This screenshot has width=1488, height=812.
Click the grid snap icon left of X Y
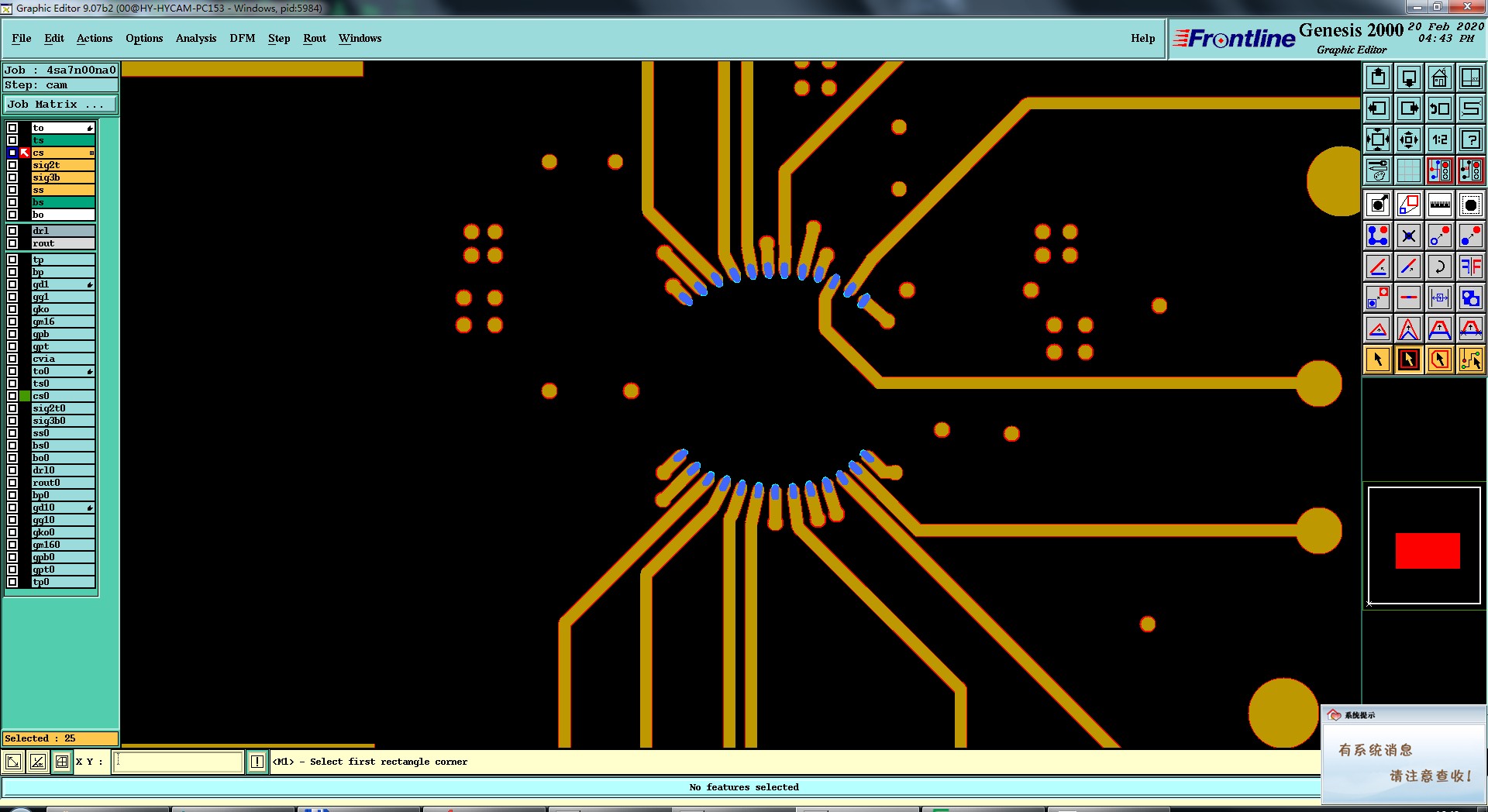(x=62, y=762)
